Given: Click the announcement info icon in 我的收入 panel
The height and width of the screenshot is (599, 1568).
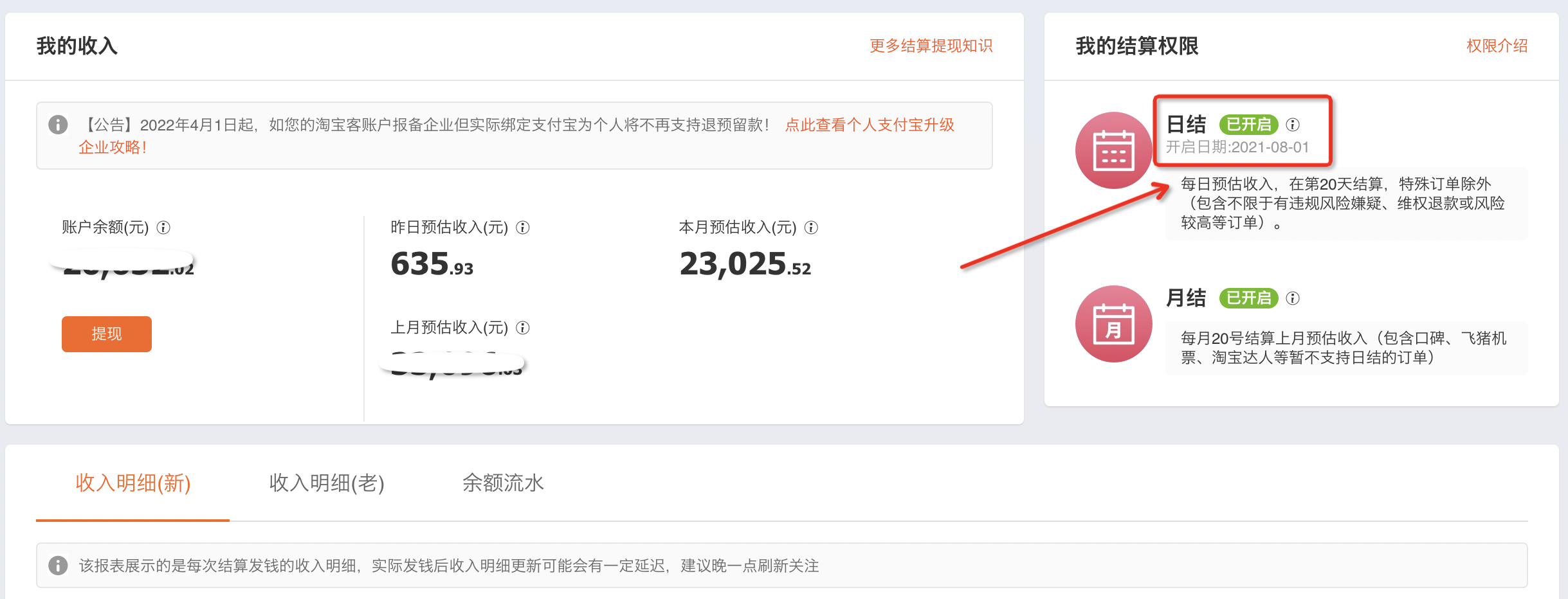Looking at the screenshot, I should click(58, 125).
